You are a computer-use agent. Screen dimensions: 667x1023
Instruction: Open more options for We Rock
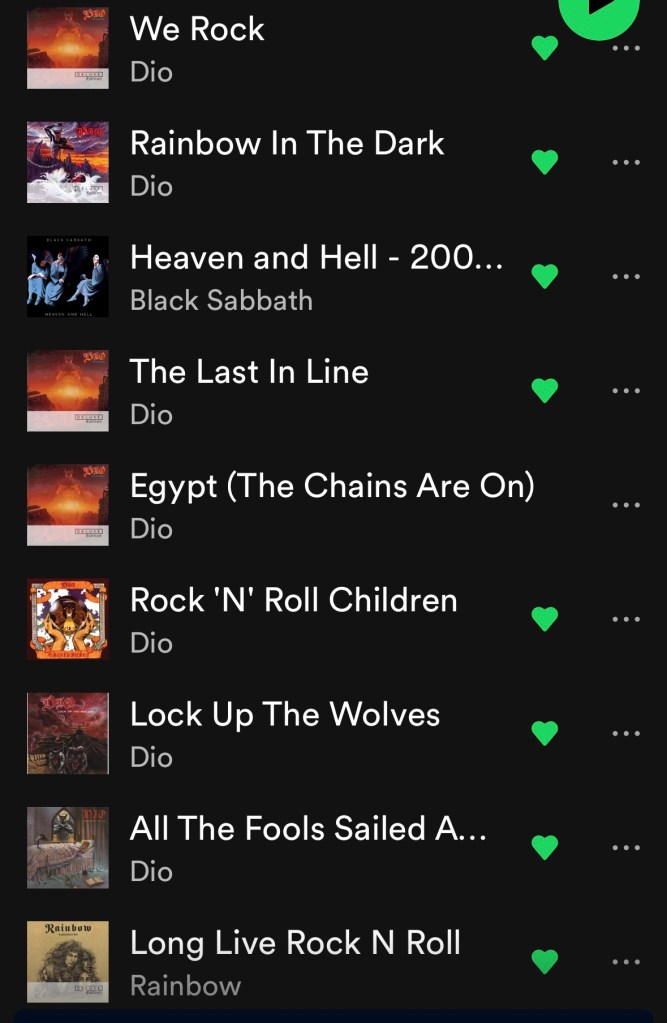(626, 48)
